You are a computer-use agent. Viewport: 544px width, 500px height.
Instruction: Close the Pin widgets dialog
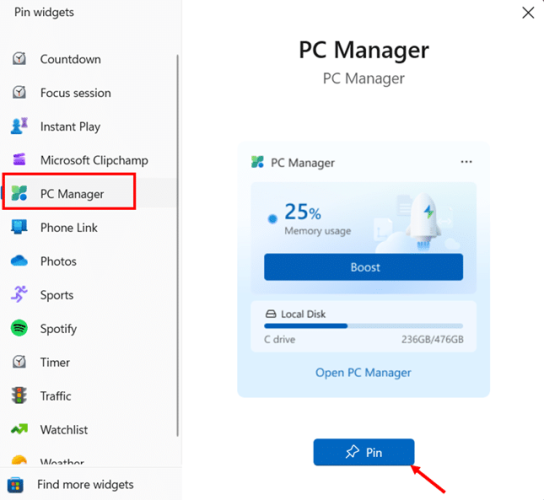(528, 13)
